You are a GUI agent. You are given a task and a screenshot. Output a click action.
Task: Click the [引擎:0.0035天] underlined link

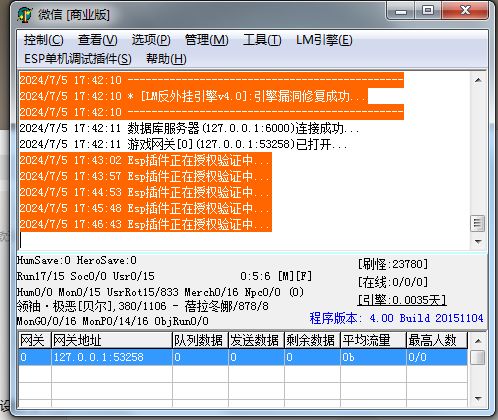click(402, 300)
